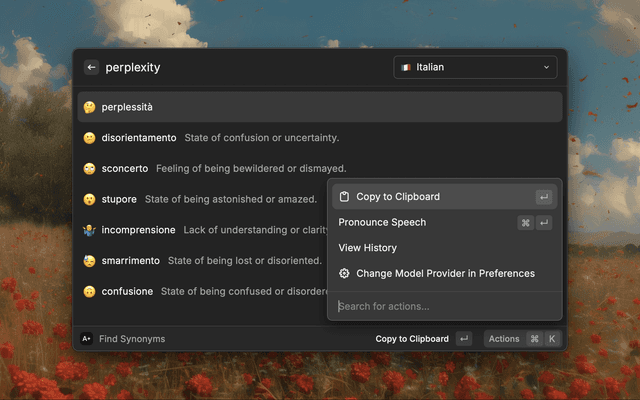Click the thinking face emoji icon

pyautogui.click(x=89, y=107)
